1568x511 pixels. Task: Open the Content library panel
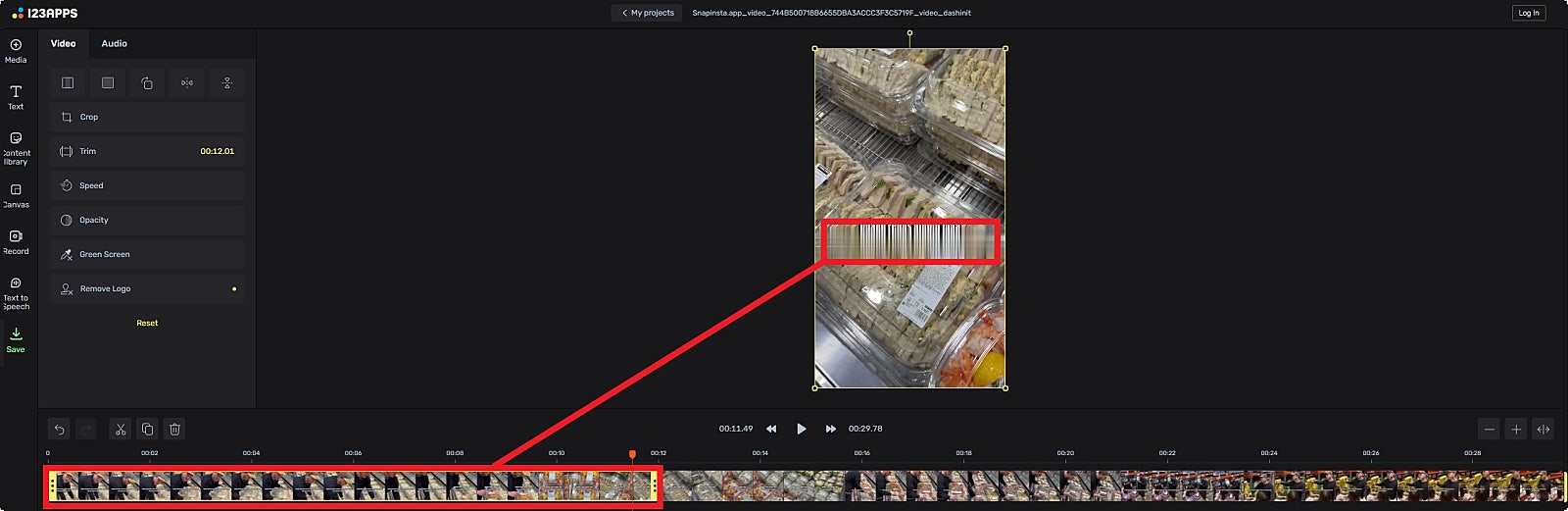click(16, 148)
